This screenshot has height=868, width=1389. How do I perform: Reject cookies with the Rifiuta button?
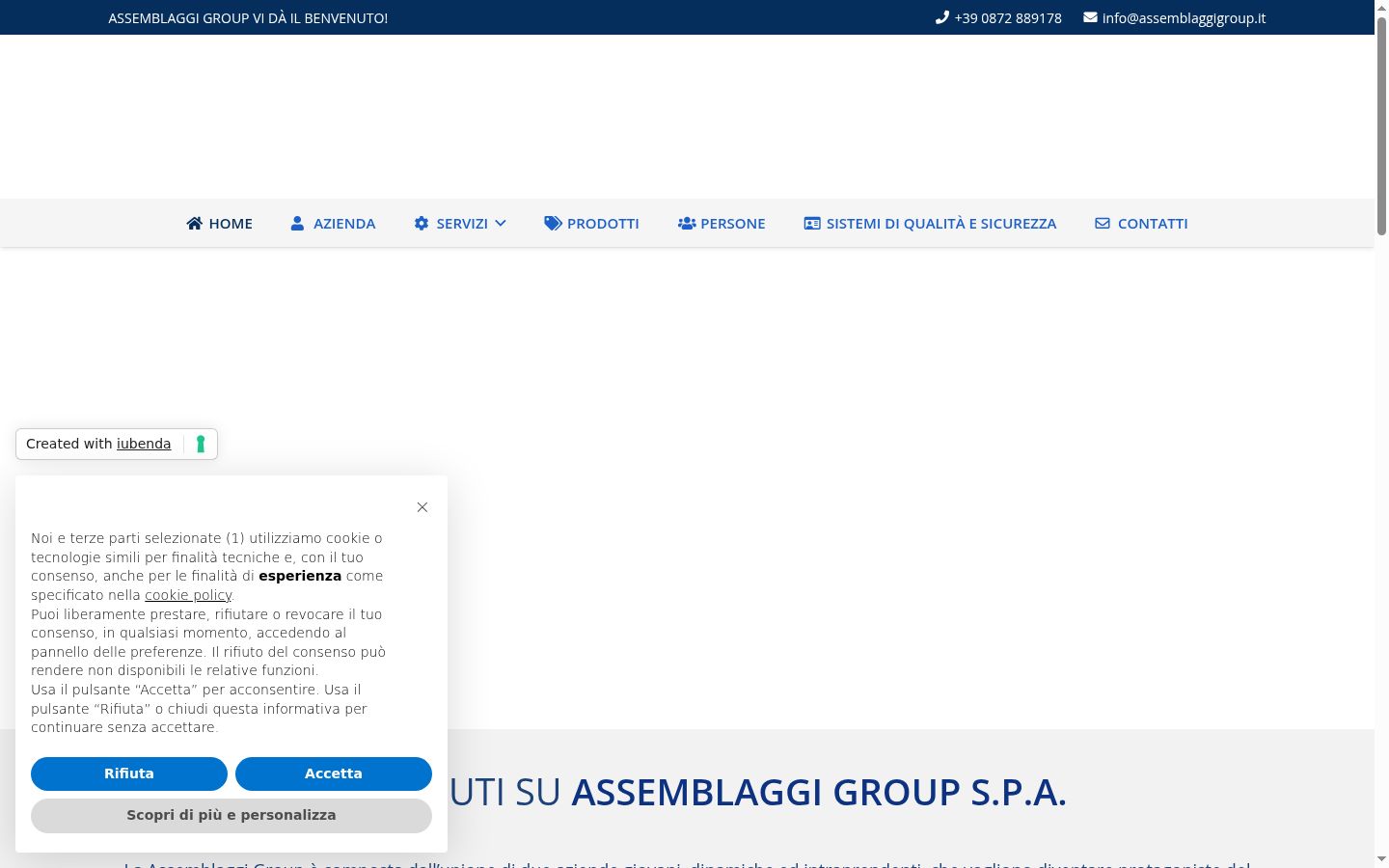(x=129, y=773)
